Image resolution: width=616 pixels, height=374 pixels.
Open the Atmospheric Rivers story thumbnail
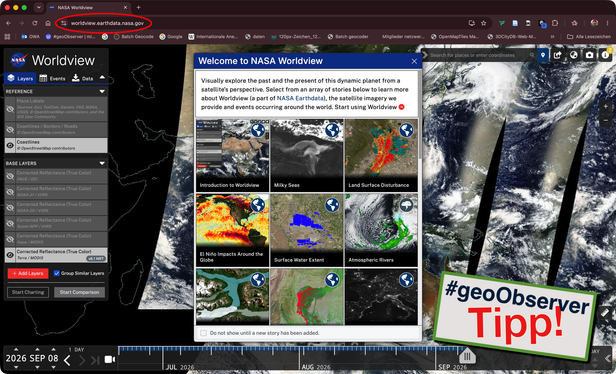pyautogui.click(x=381, y=230)
